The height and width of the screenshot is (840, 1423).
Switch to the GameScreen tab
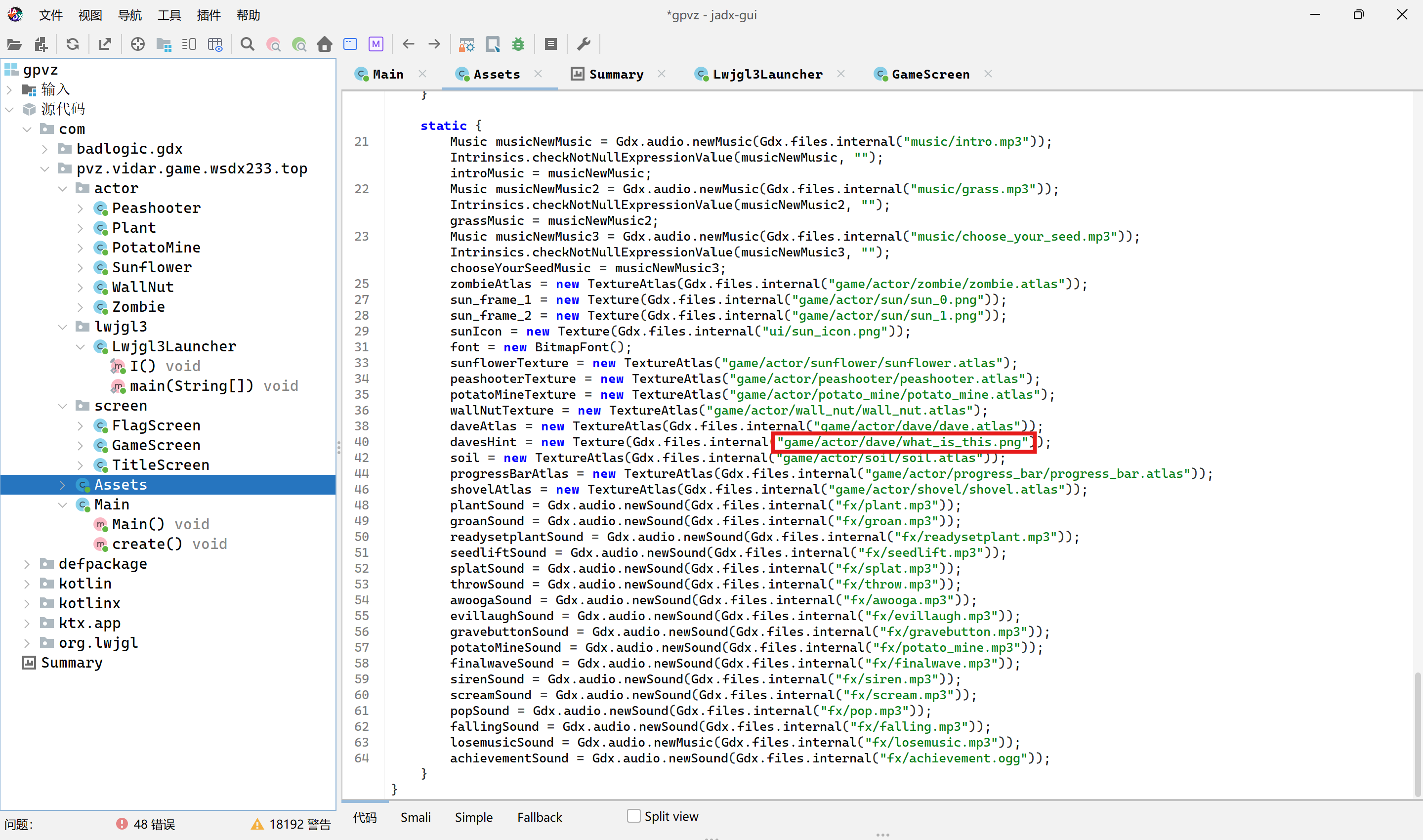pos(930,74)
